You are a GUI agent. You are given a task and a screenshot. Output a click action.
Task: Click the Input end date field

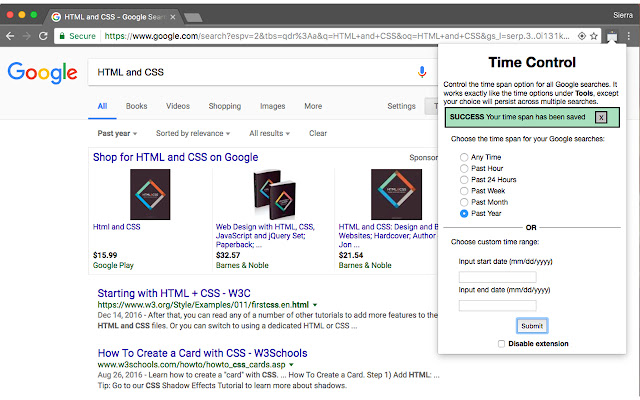[498, 306]
